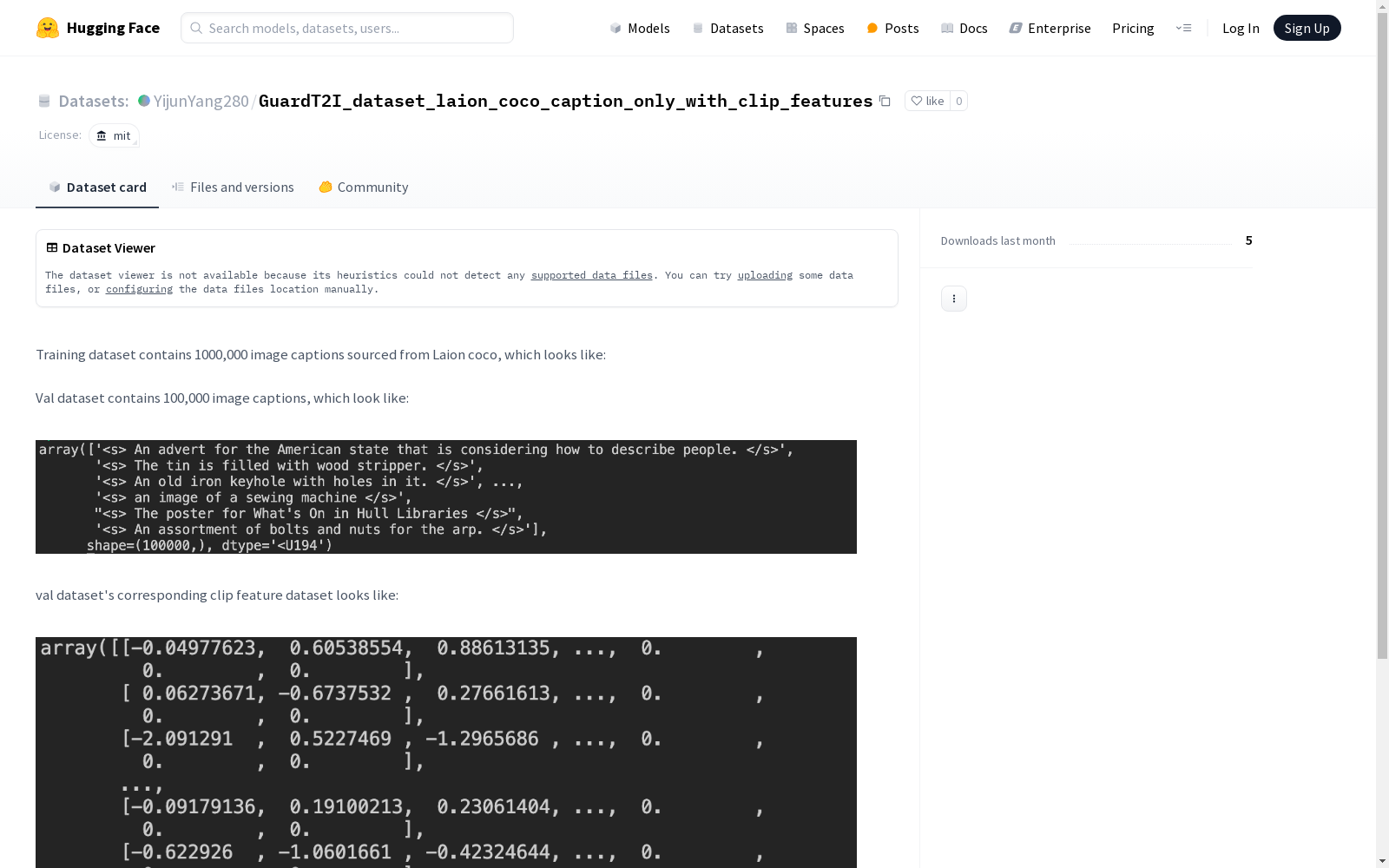1389x868 pixels.
Task: Click the 'Val dataset contains 100,000' sentence
Action: click(222, 398)
